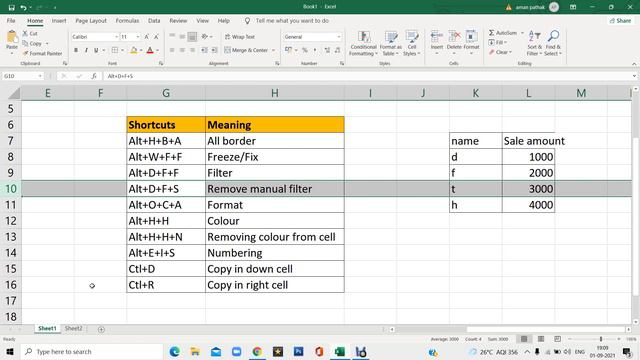Toggle Bold formatting
Image resolution: width=640 pixels, height=360 pixels.
click(x=76, y=50)
